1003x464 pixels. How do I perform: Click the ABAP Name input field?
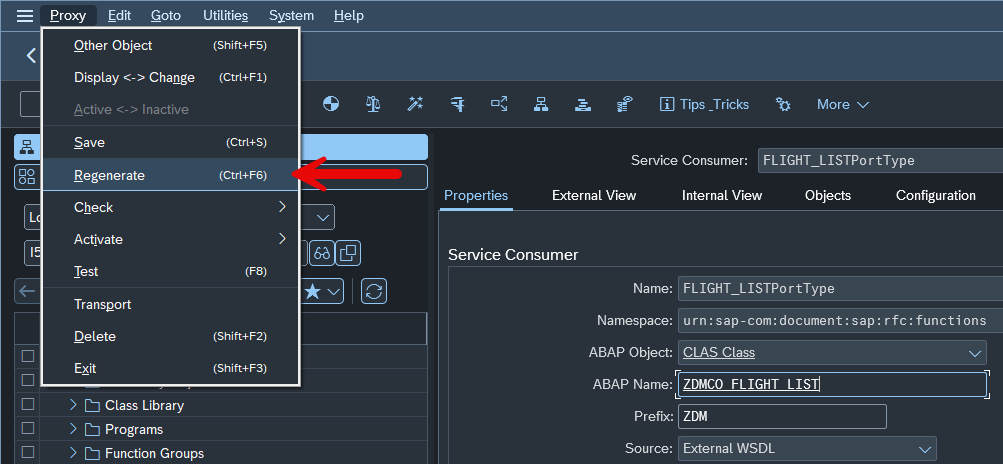[x=832, y=384]
